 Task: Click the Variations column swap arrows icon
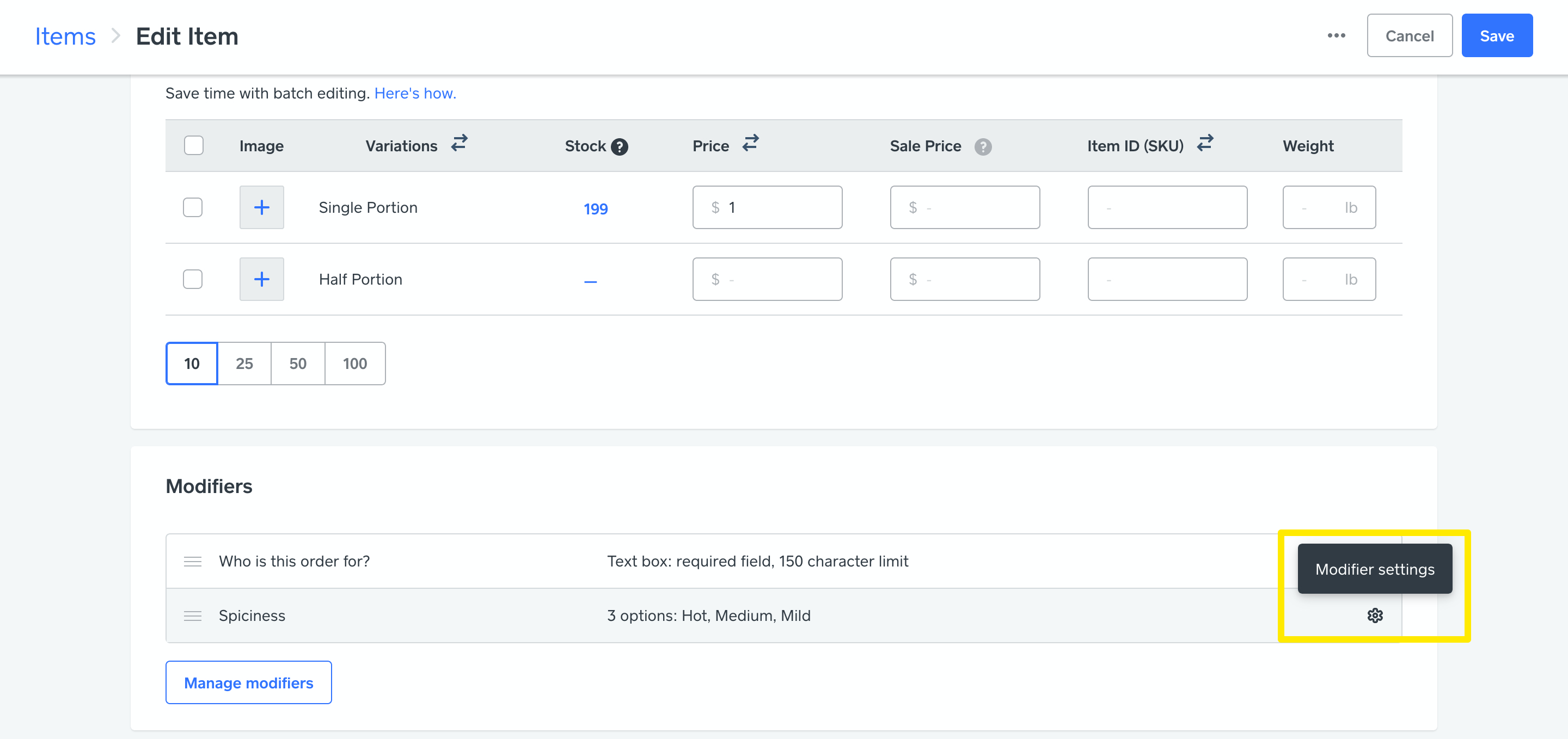[x=460, y=144]
